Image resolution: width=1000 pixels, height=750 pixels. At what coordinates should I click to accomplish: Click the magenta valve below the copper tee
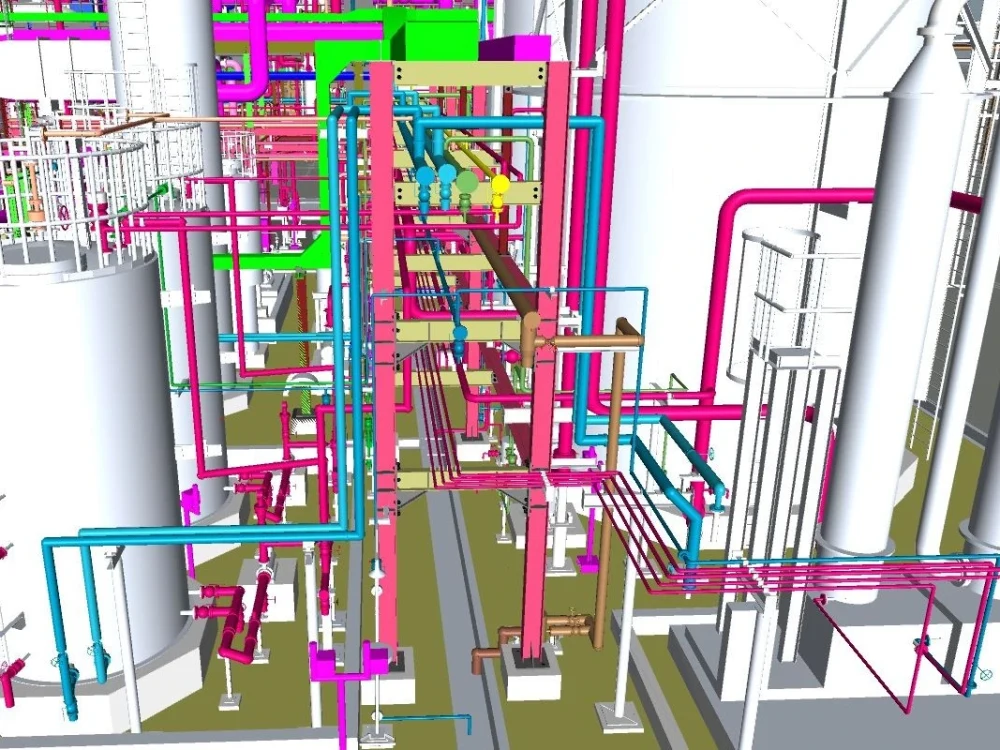tap(512, 357)
